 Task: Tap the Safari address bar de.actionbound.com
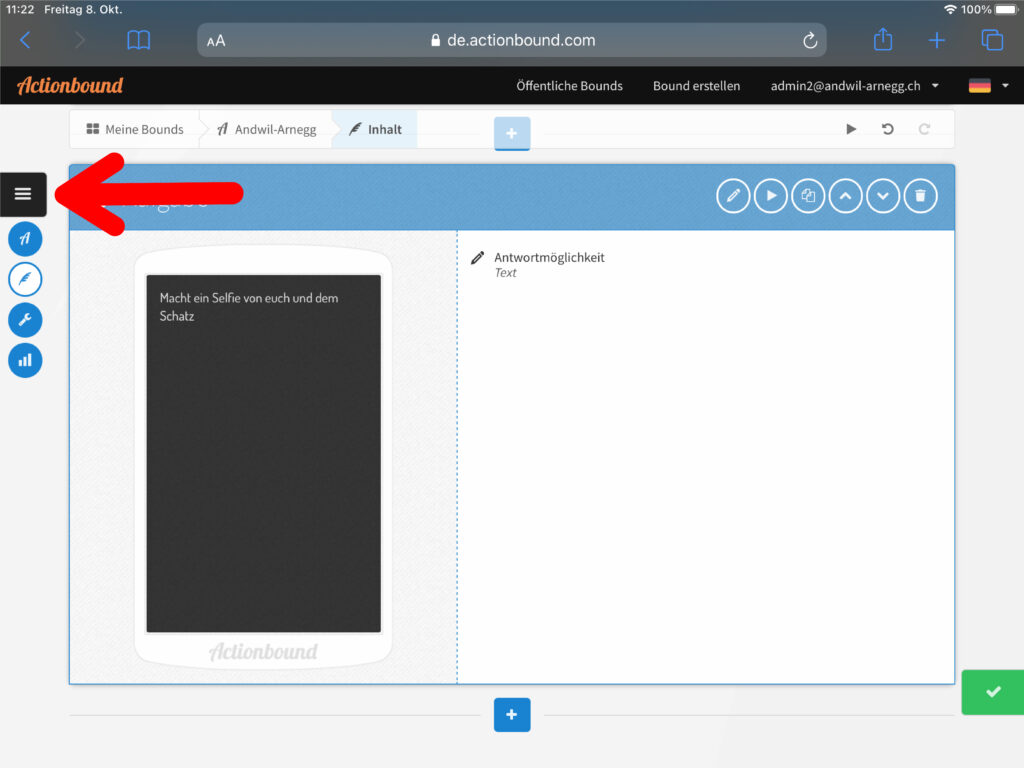(511, 40)
